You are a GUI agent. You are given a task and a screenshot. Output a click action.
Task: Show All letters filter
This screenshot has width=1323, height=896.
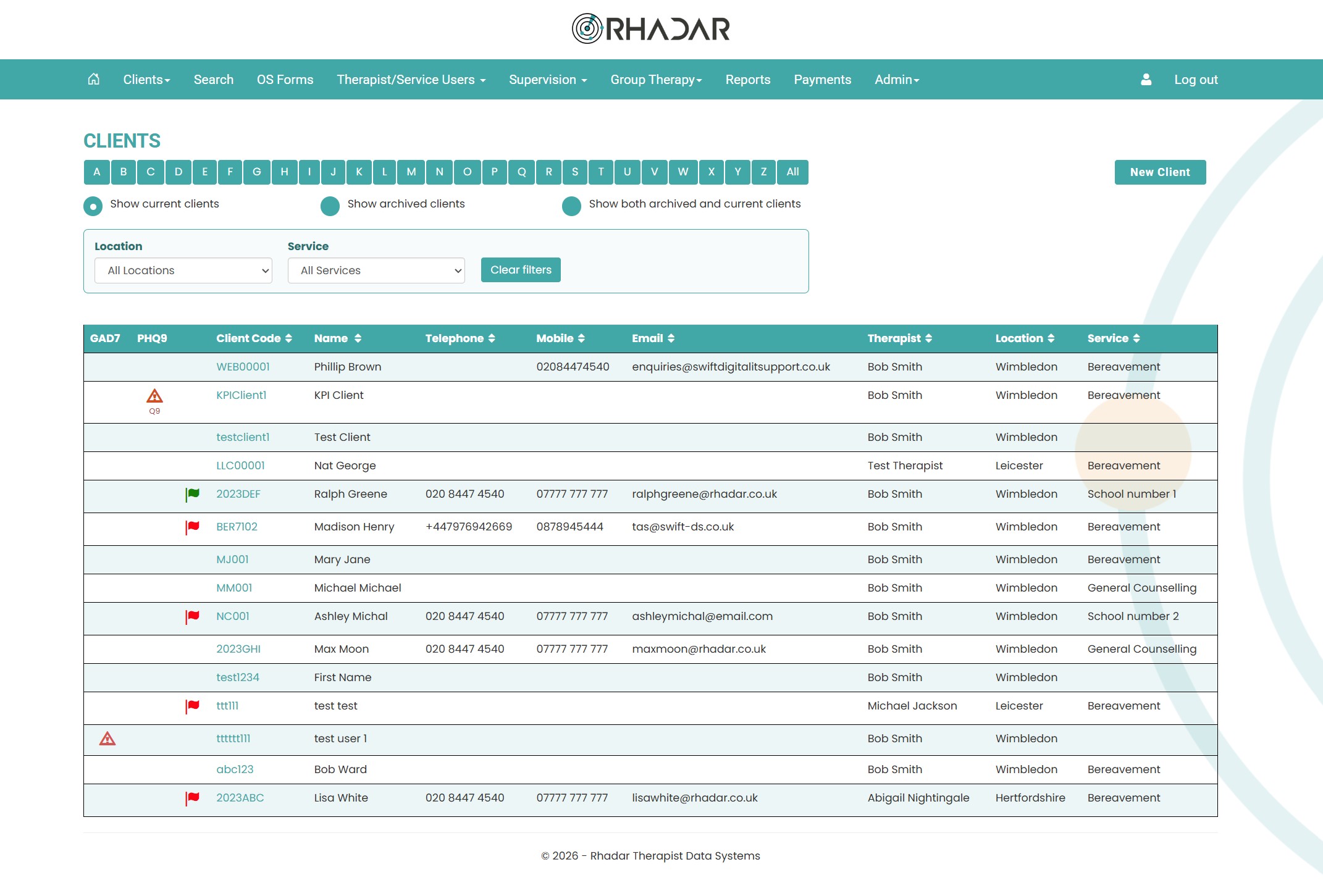click(x=792, y=172)
